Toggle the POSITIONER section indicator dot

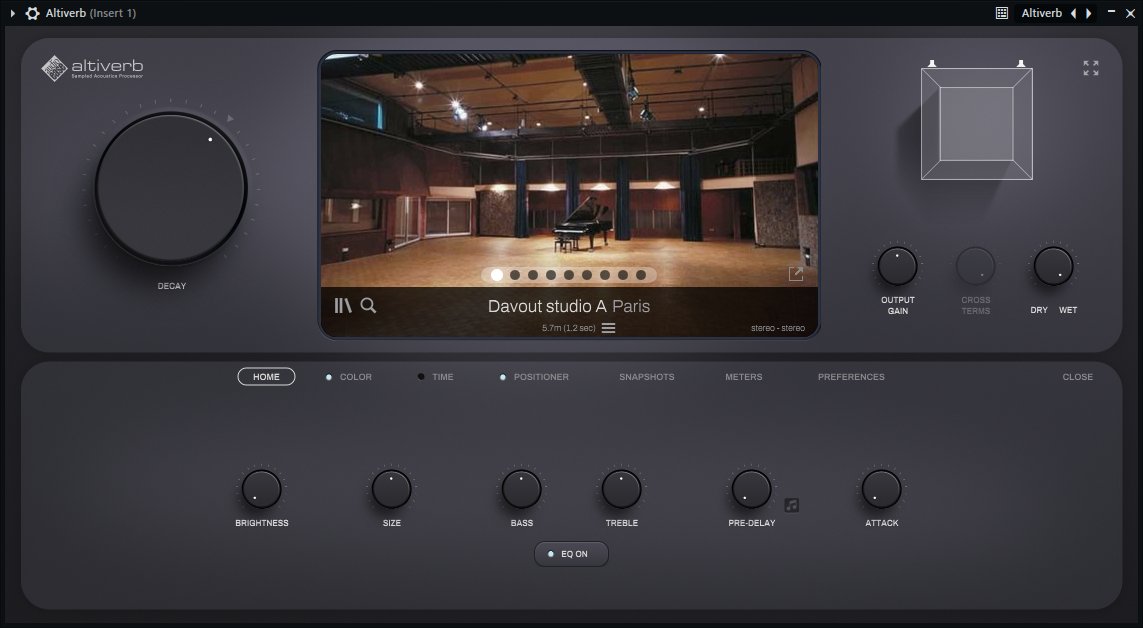pos(502,377)
